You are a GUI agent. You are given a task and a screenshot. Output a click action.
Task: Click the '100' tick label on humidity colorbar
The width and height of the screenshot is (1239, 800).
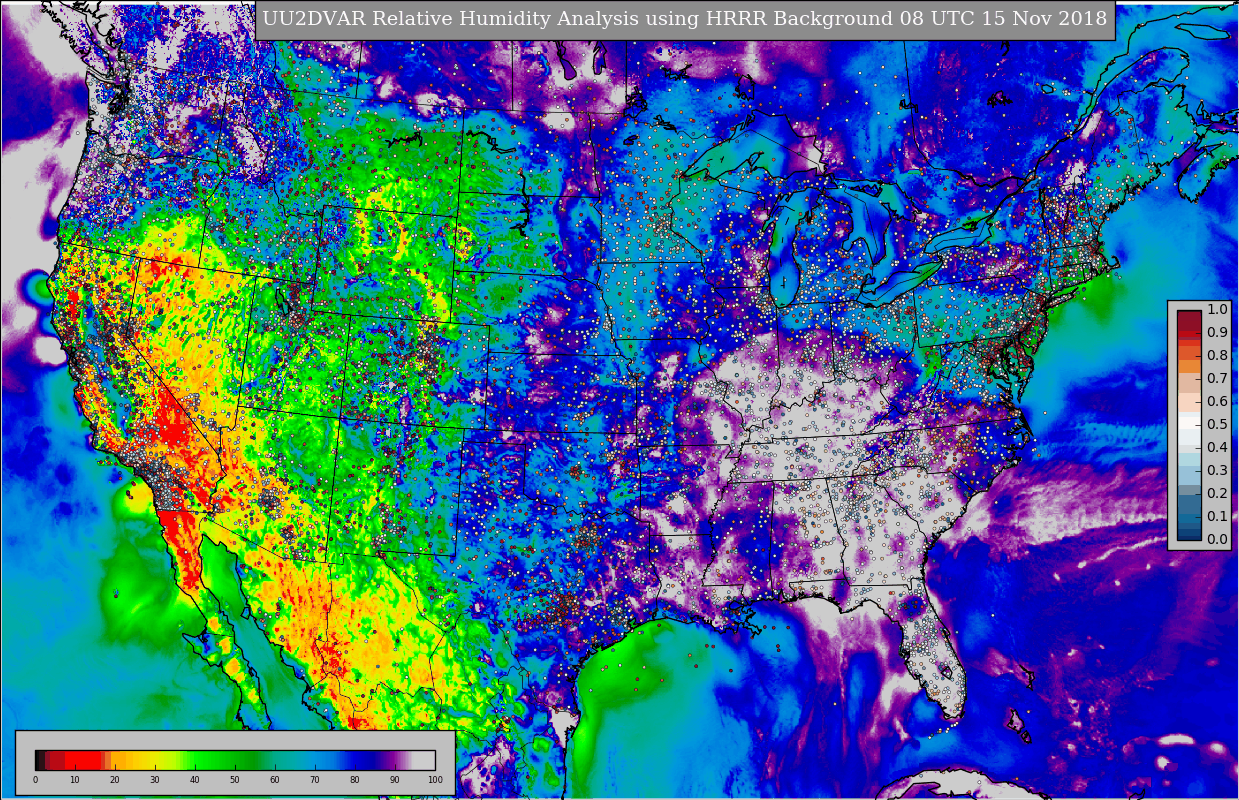click(435, 780)
